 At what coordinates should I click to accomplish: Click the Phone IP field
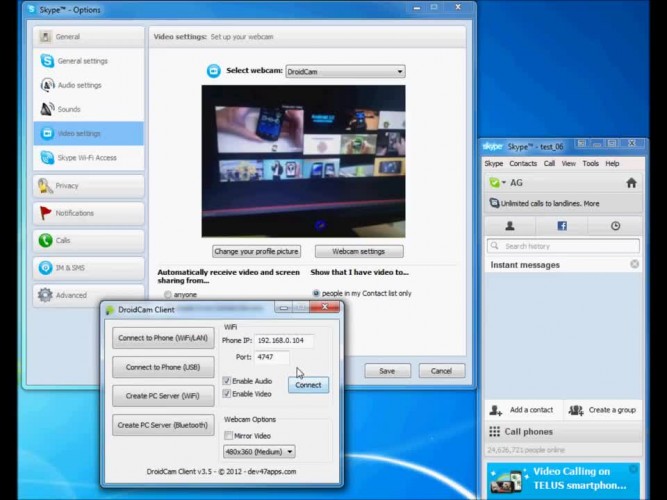point(284,340)
